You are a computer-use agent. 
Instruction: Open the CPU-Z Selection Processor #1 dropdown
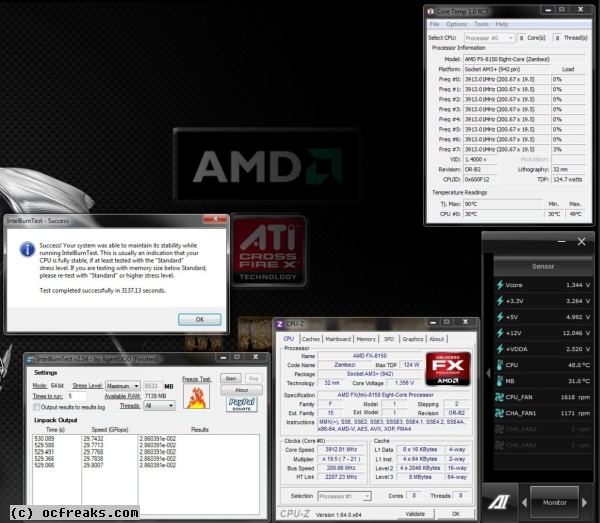[344, 496]
